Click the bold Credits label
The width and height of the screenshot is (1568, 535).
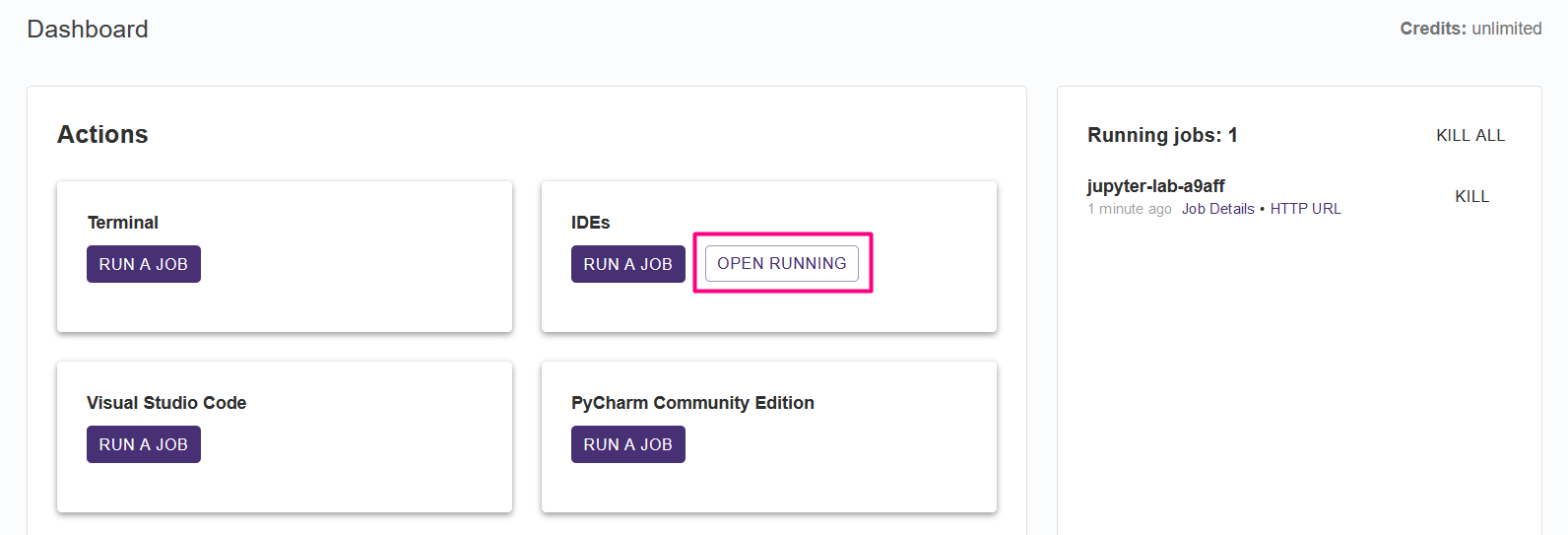(x=1433, y=29)
